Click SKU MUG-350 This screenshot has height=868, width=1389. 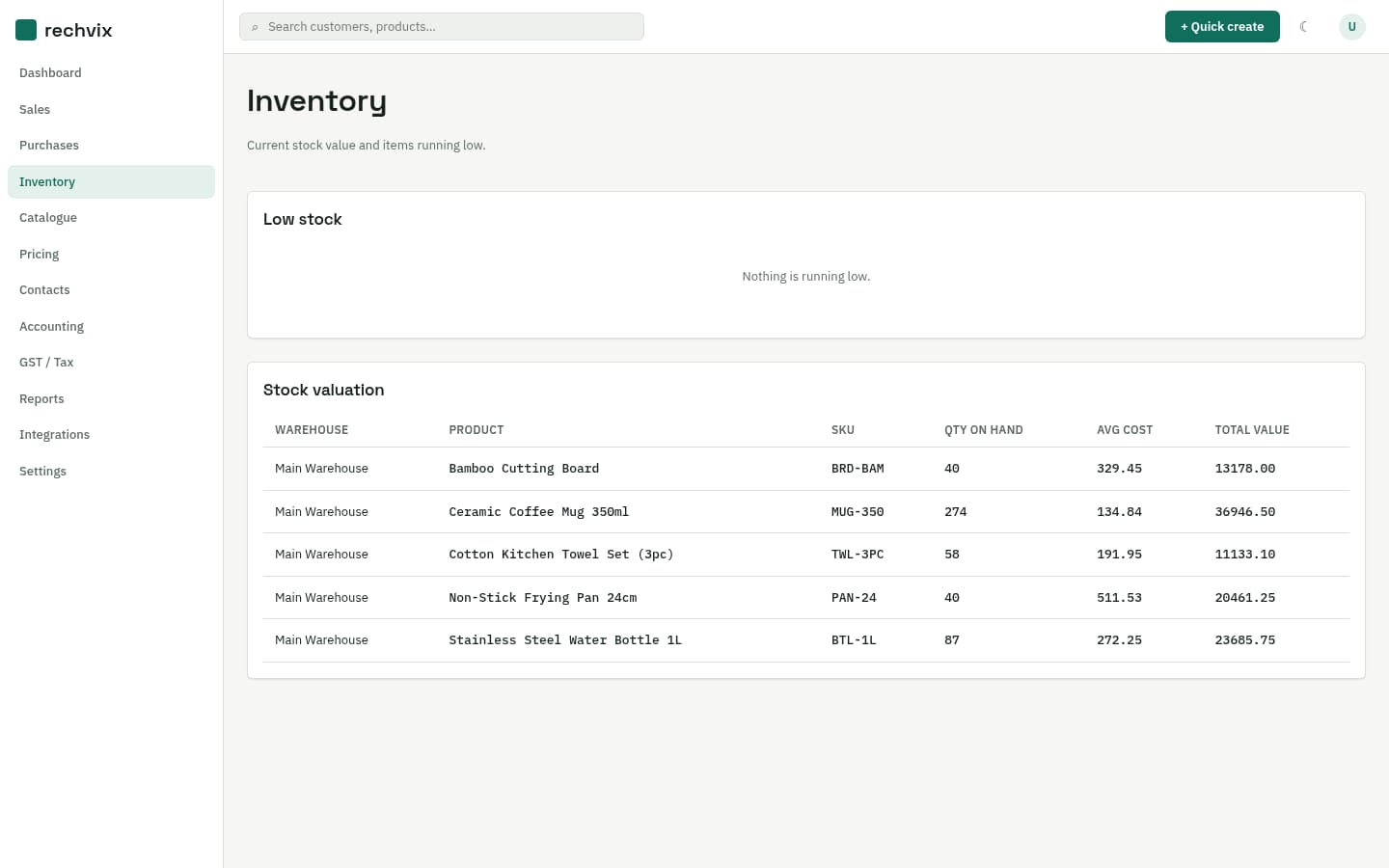coord(858,512)
